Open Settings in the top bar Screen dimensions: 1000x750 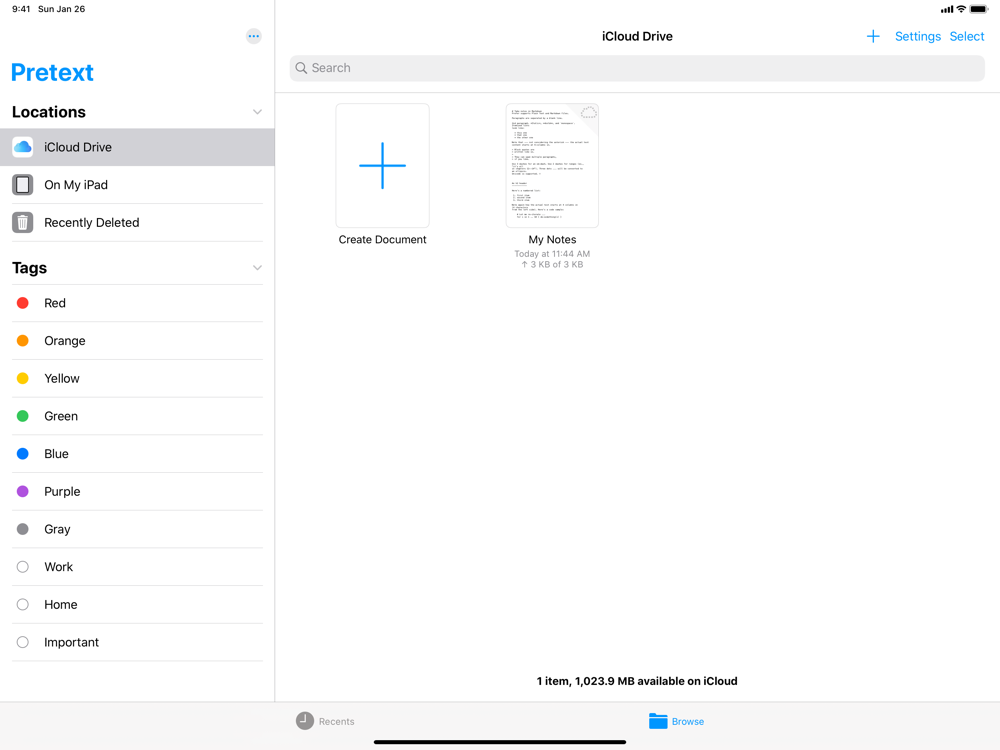(918, 36)
